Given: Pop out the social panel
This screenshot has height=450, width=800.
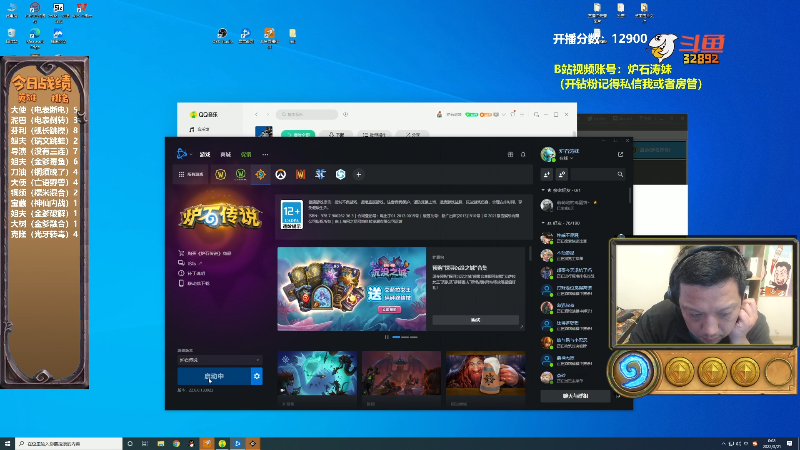Looking at the screenshot, I should 620,154.
